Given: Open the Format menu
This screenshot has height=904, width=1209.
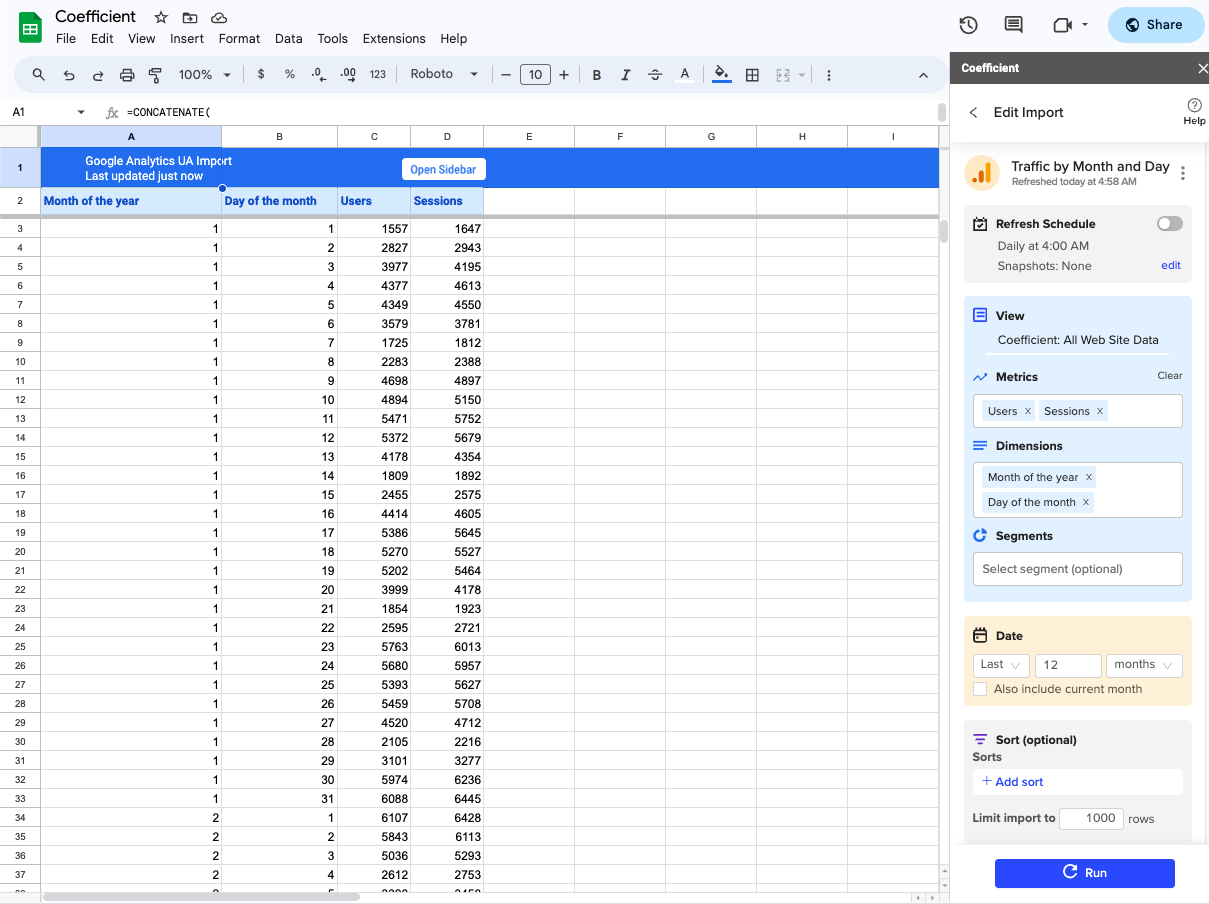Looking at the screenshot, I should tap(239, 39).
